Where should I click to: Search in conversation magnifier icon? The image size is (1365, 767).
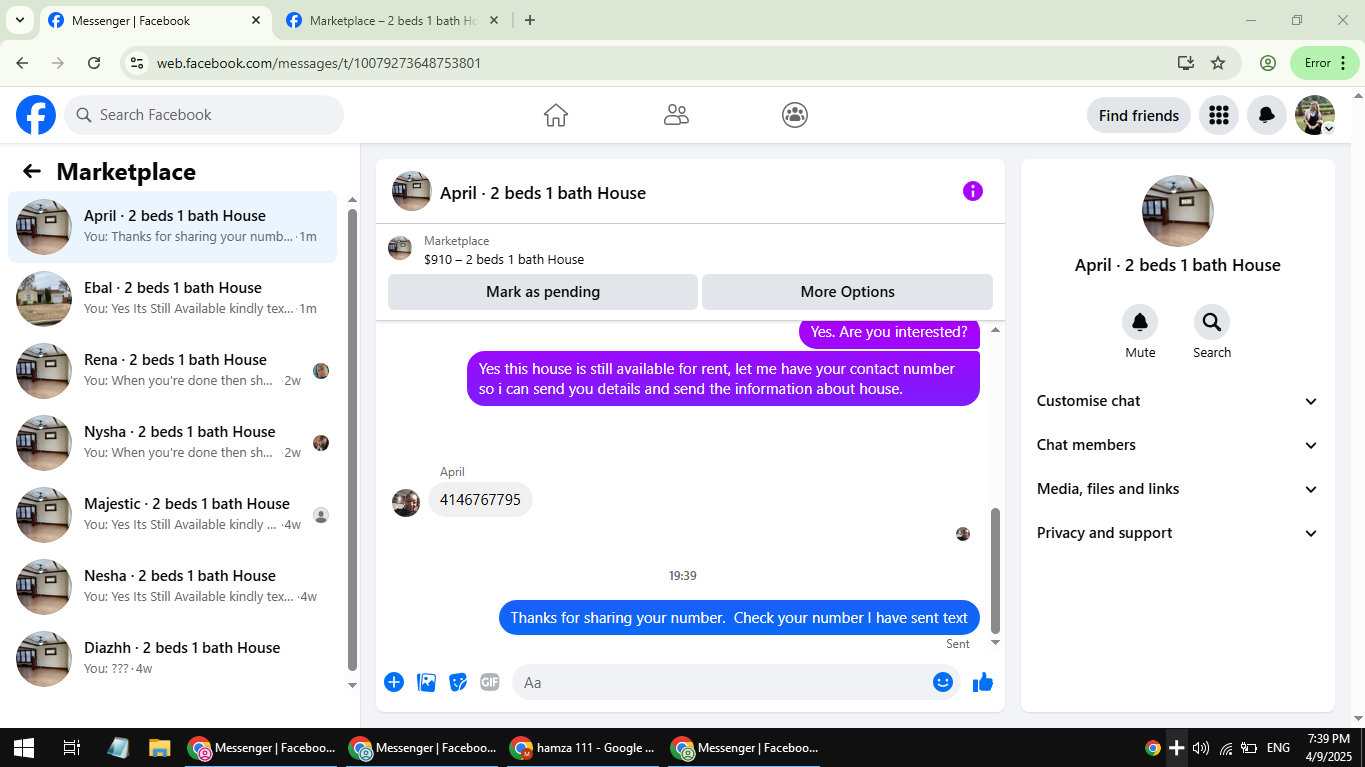pyautogui.click(x=1212, y=322)
